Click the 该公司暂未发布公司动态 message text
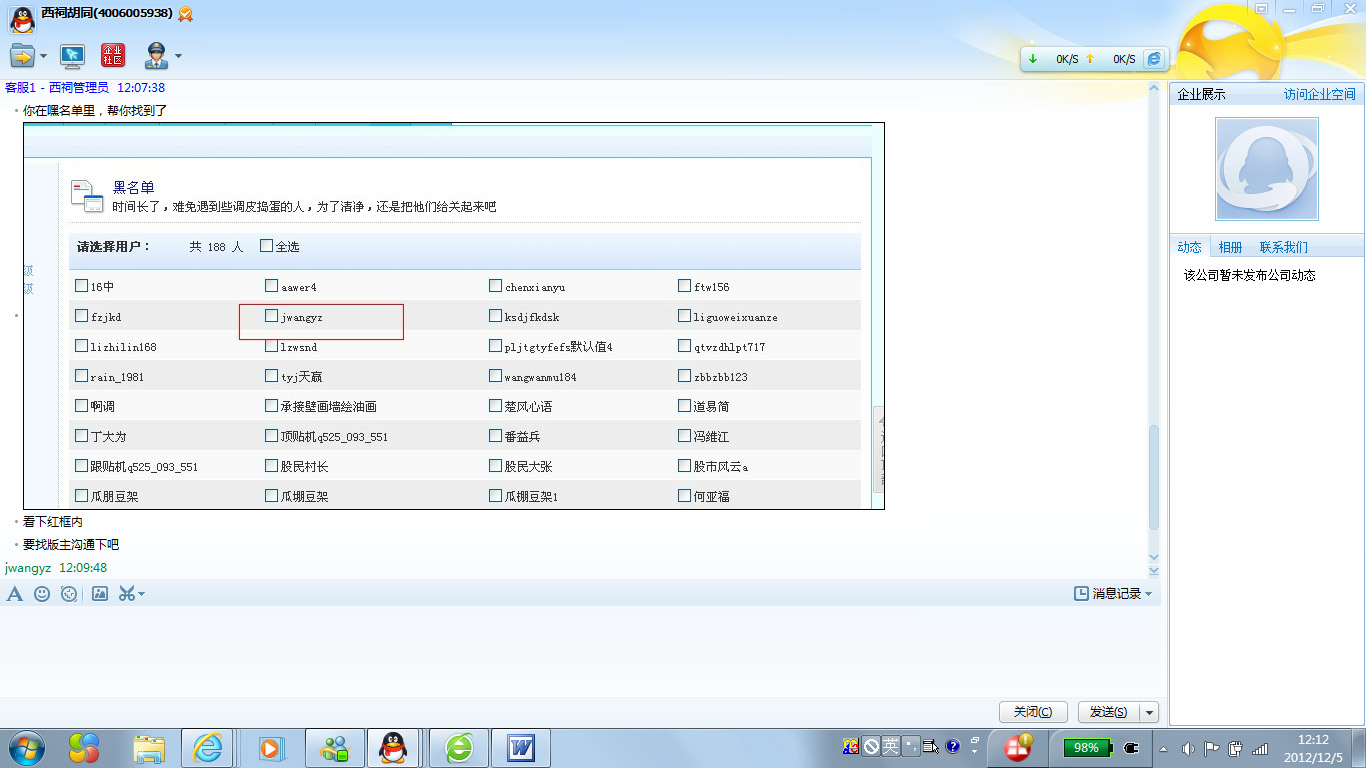 pyautogui.click(x=1250, y=275)
